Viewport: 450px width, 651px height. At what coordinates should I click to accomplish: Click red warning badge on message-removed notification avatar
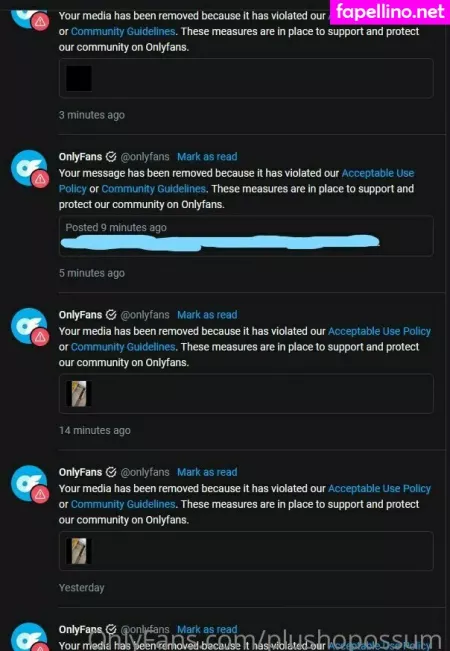[40, 179]
